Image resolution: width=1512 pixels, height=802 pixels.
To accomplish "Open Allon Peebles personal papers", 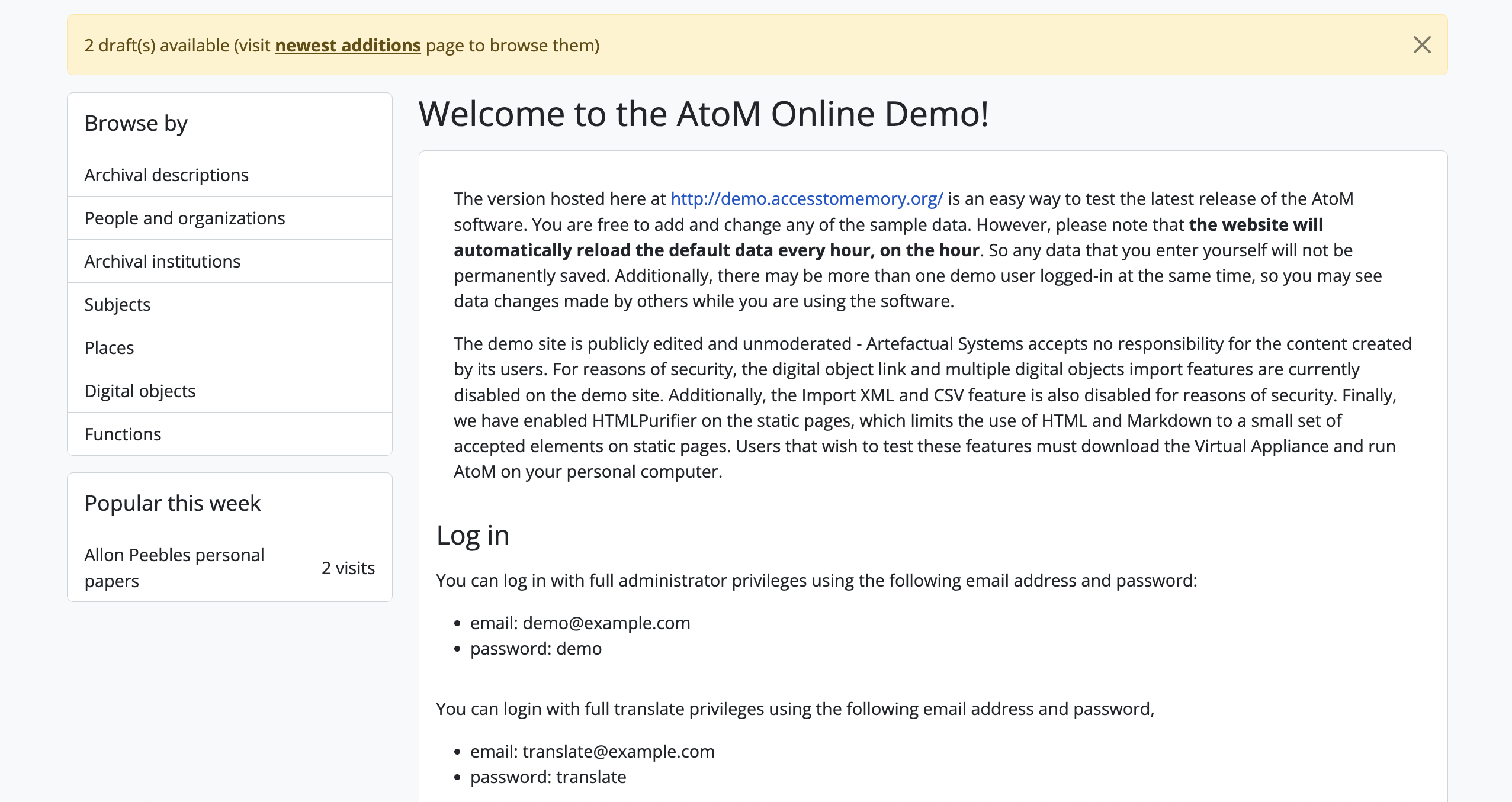I will 174,568.
